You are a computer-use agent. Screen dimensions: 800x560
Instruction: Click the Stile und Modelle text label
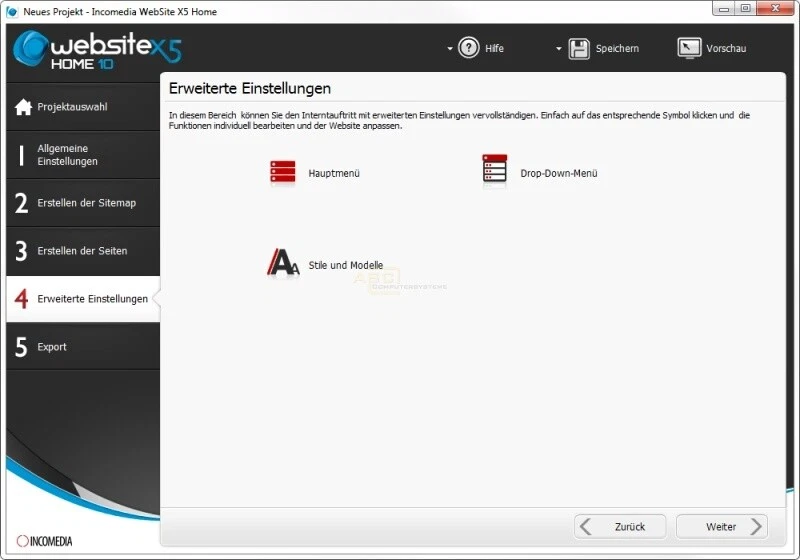(345, 265)
